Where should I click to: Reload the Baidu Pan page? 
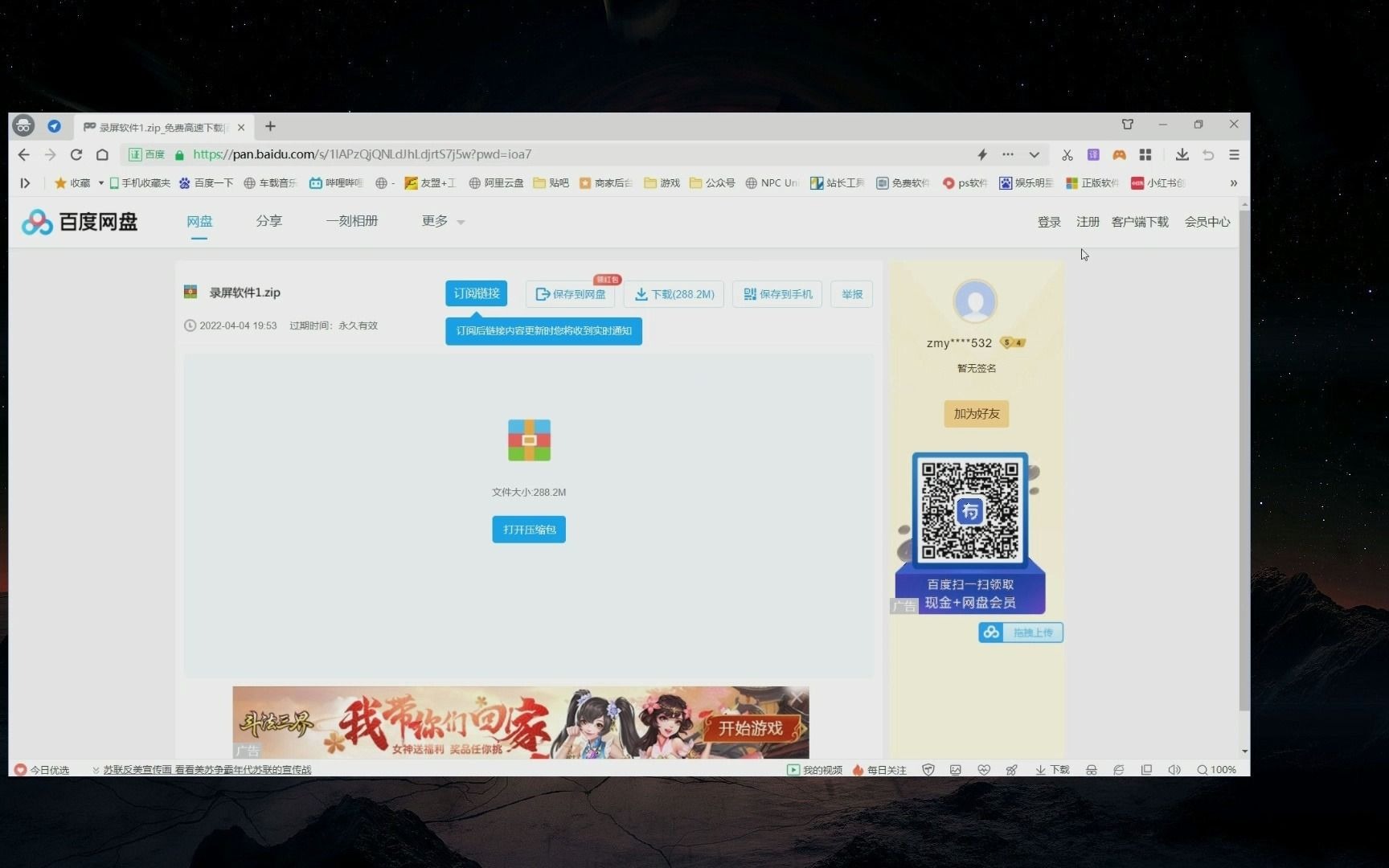[x=76, y=154]
